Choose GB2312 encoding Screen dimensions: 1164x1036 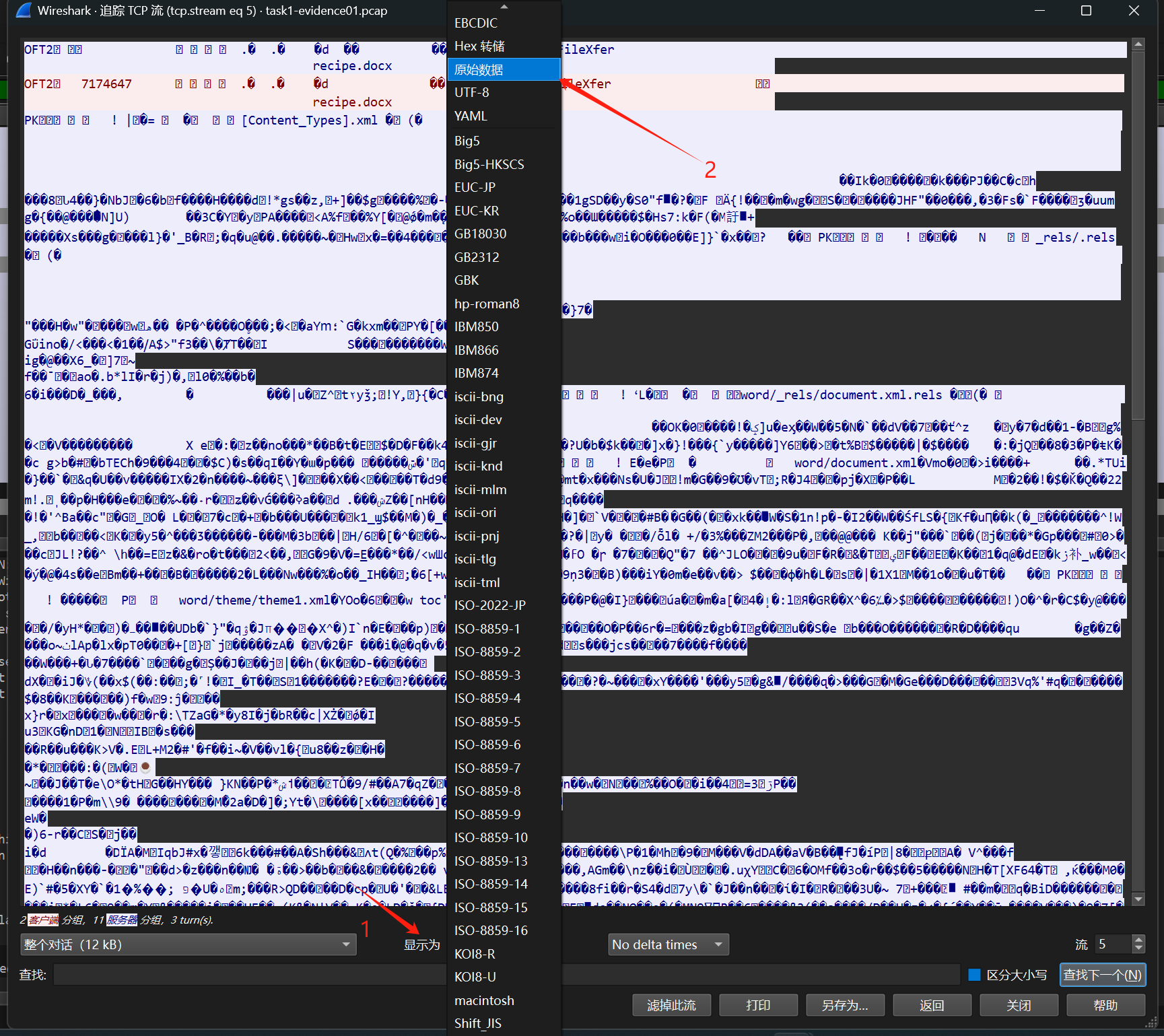click(504, 257)
